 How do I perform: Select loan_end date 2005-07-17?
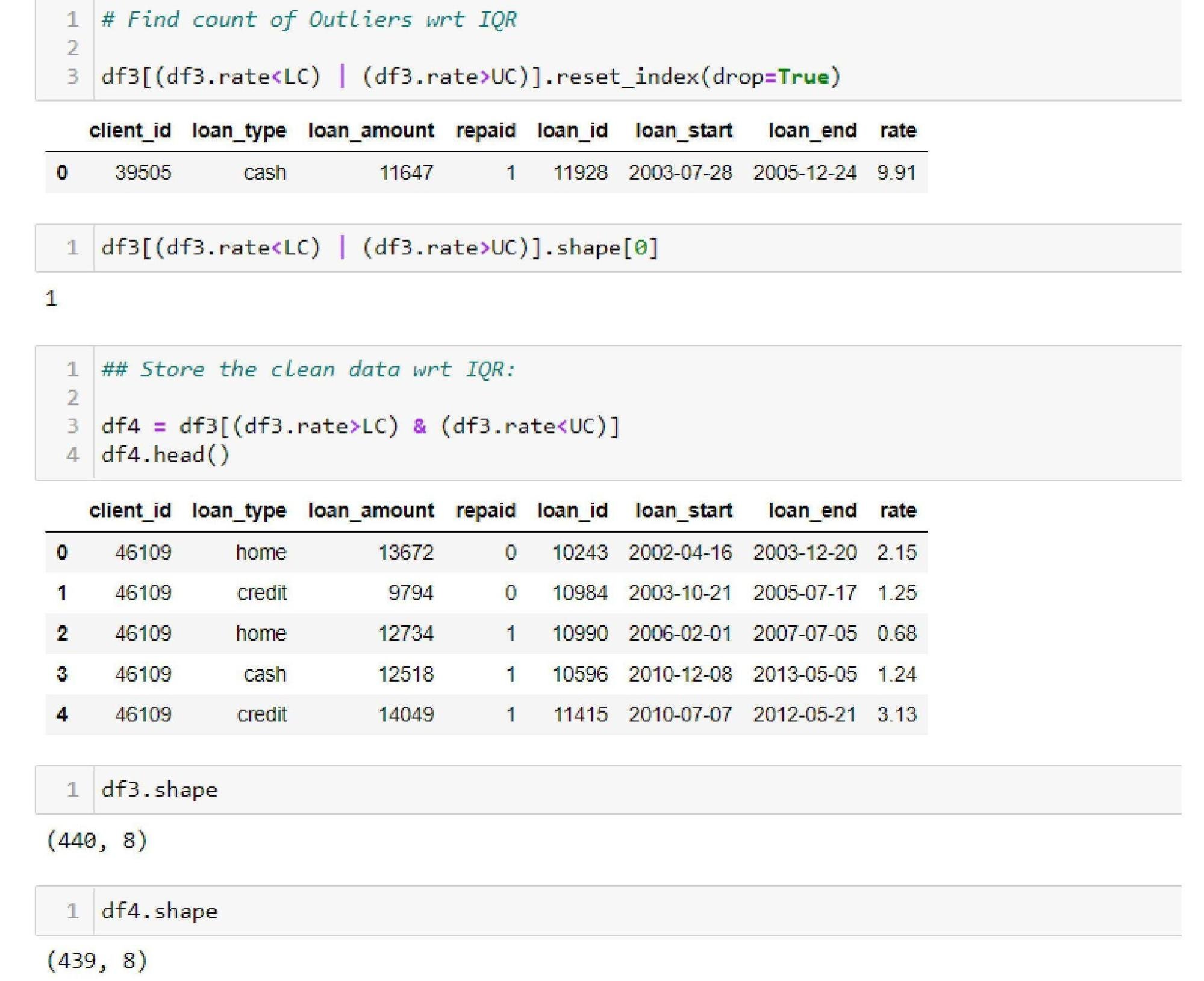(x=805, y=593)
